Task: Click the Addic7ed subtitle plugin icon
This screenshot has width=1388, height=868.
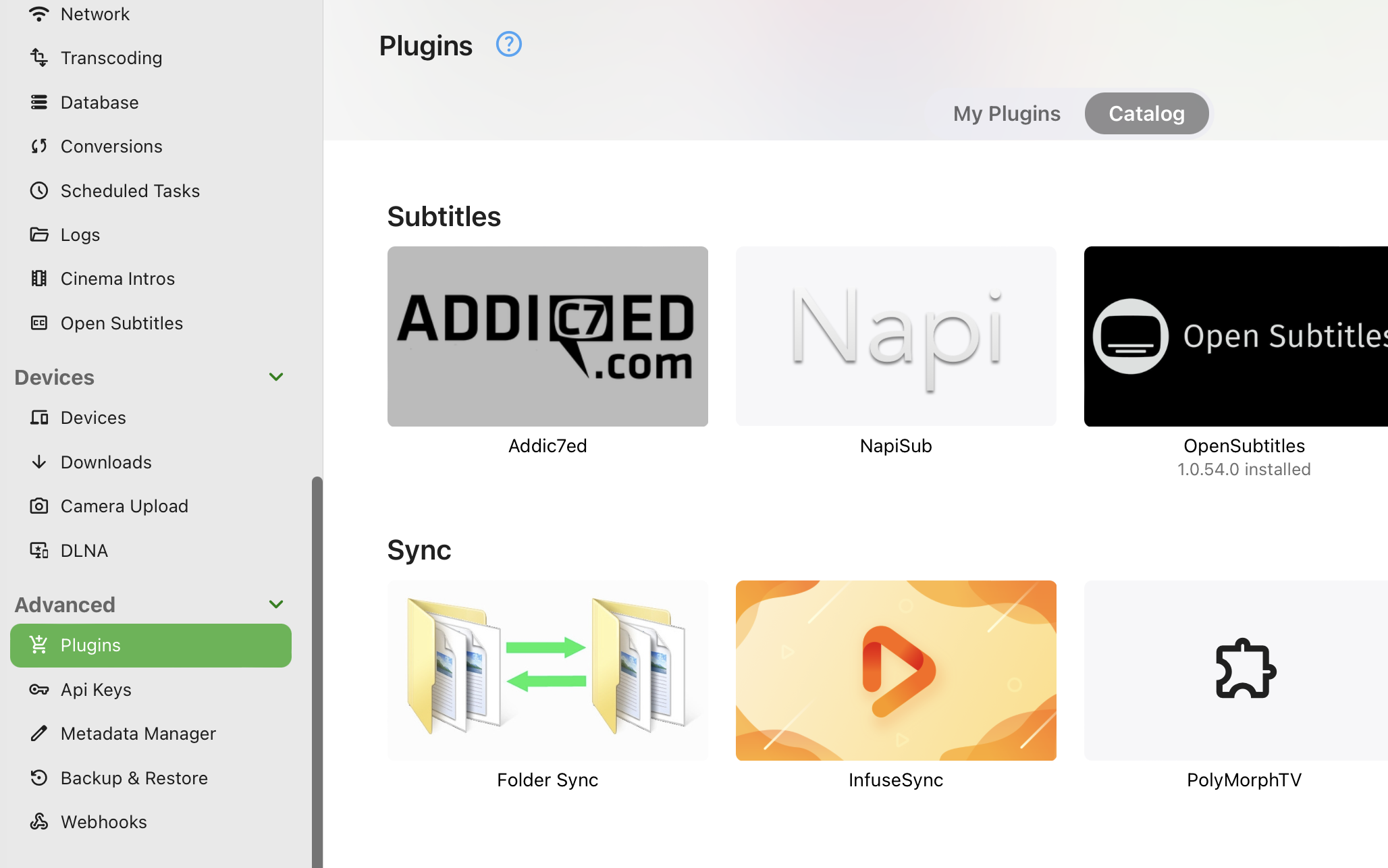Action: [547, 336]
